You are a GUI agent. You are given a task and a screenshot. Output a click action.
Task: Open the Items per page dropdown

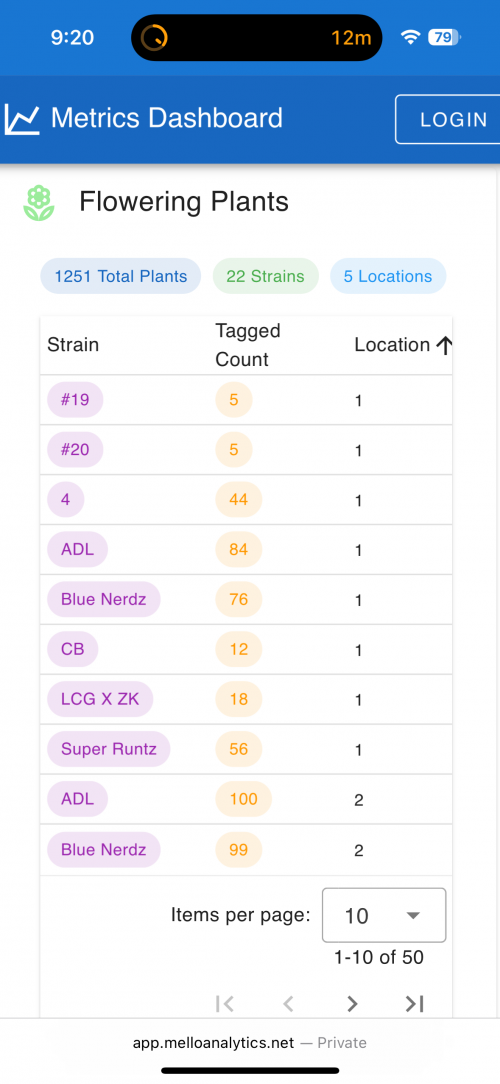384,915
